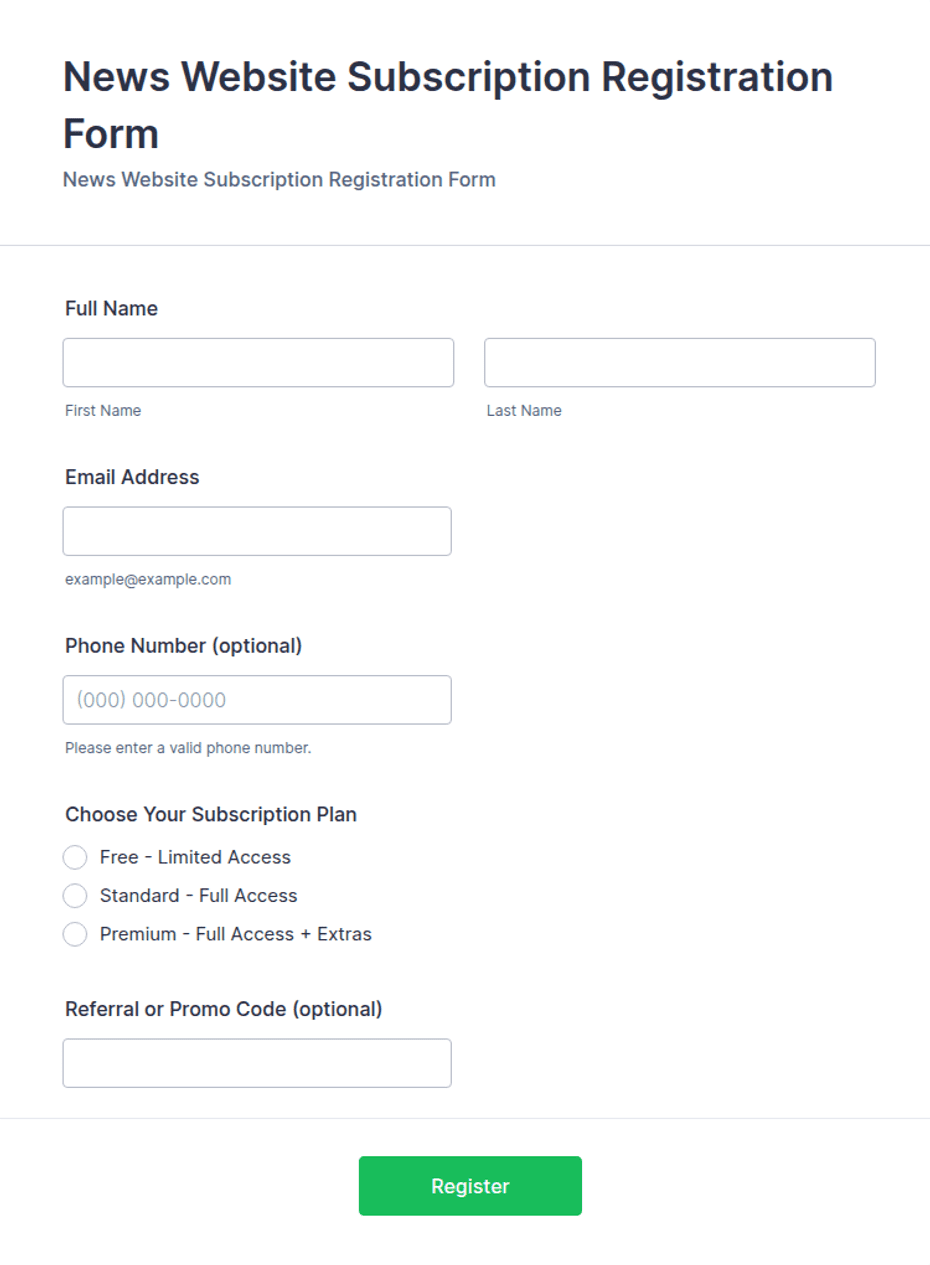Click the Phone Number field with (000) 000-0000 placeholder

pyautogui.click(x=257, y=700)
